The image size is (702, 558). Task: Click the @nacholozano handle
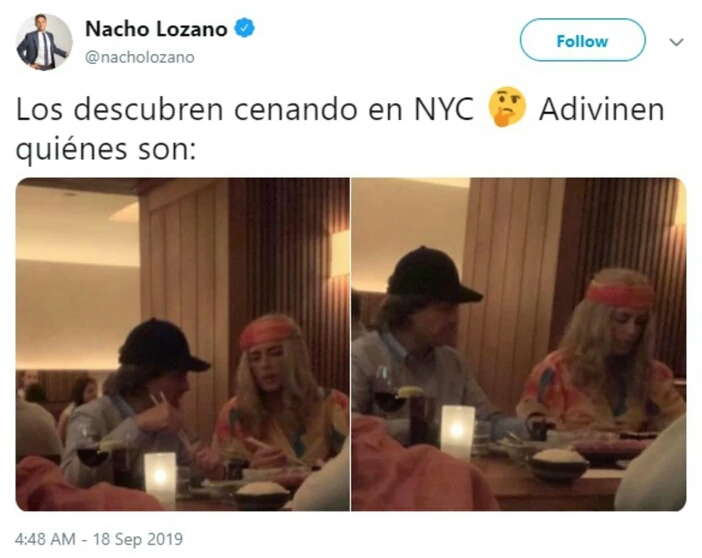point(139,57)
